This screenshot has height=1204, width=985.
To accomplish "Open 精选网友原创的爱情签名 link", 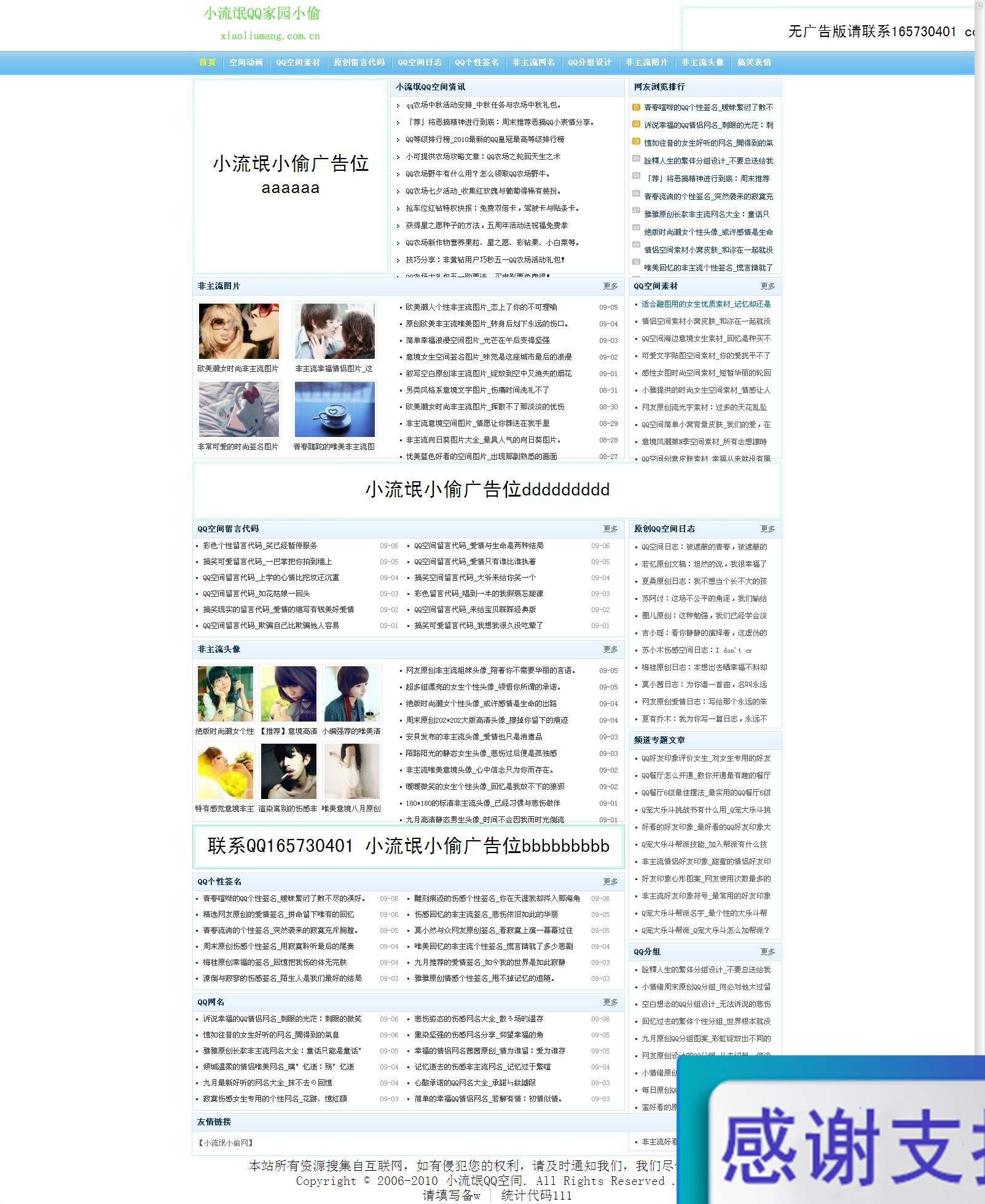I will 278,915.
